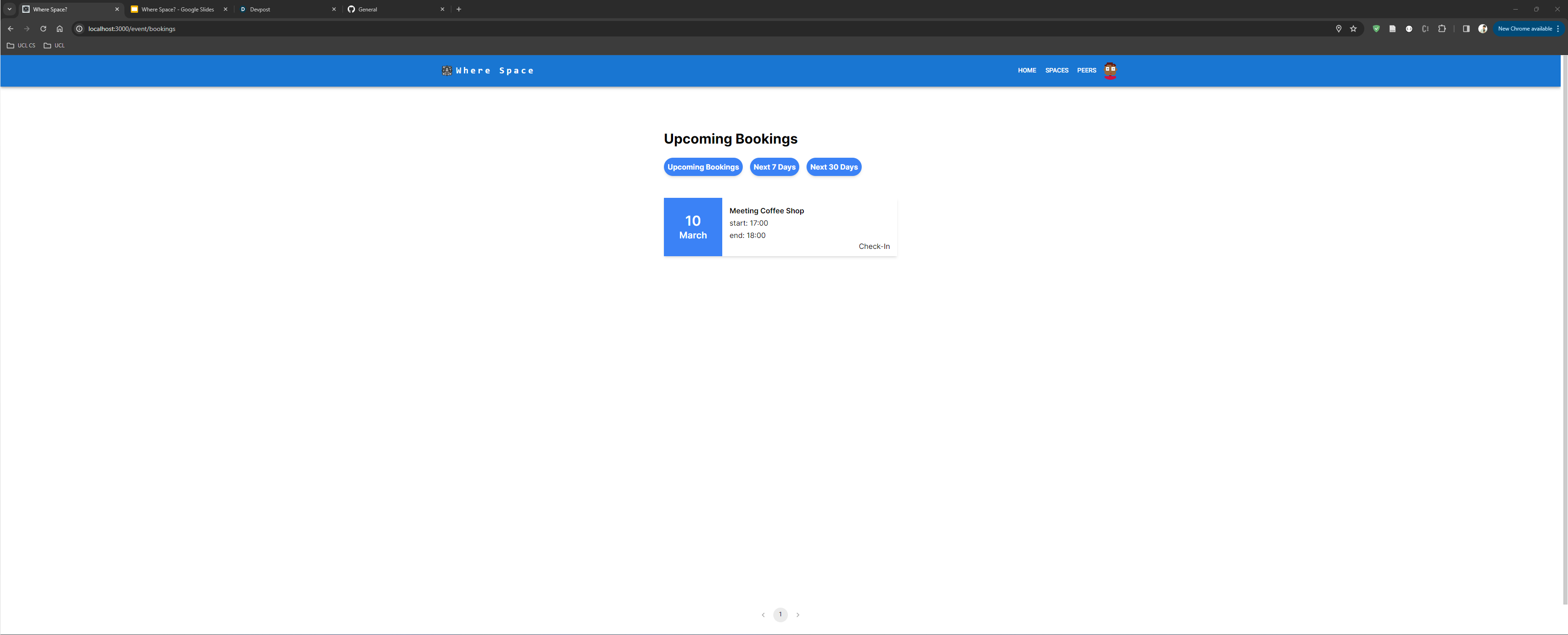Select the Upcoming Bookings filter pill

[x=703, y=167]
